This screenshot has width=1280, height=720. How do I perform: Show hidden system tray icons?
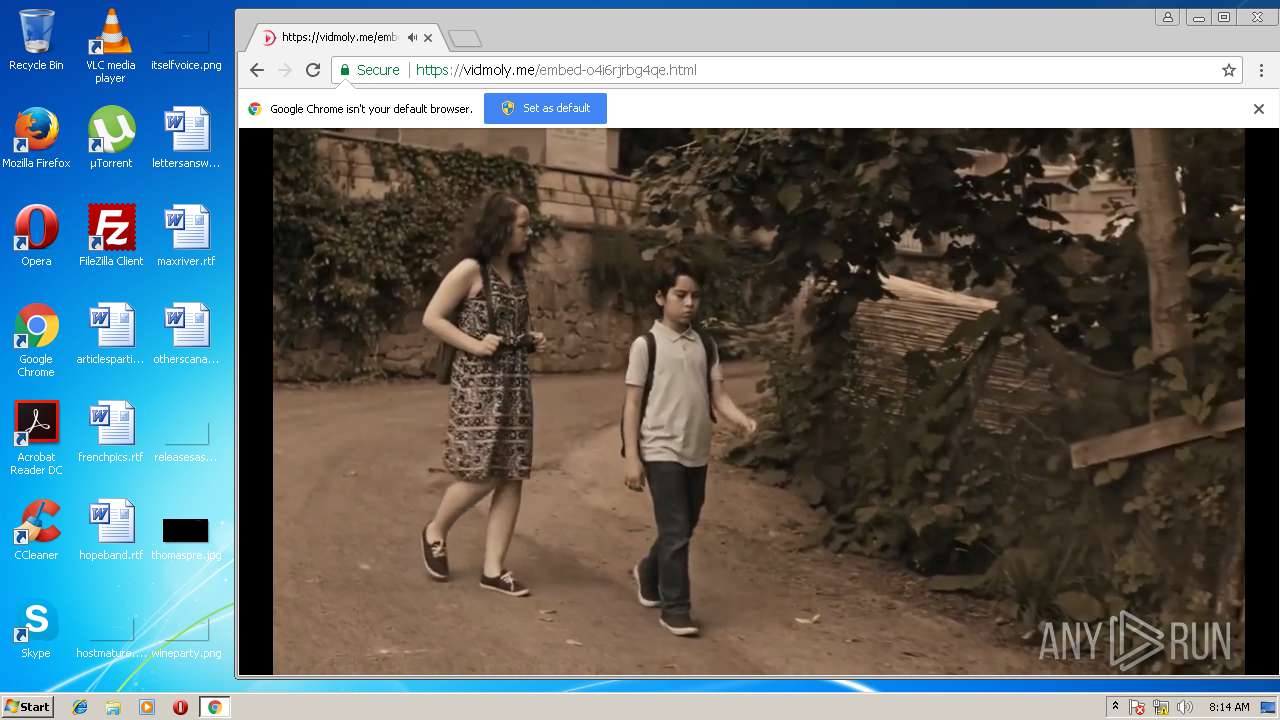pos(1115,707)
